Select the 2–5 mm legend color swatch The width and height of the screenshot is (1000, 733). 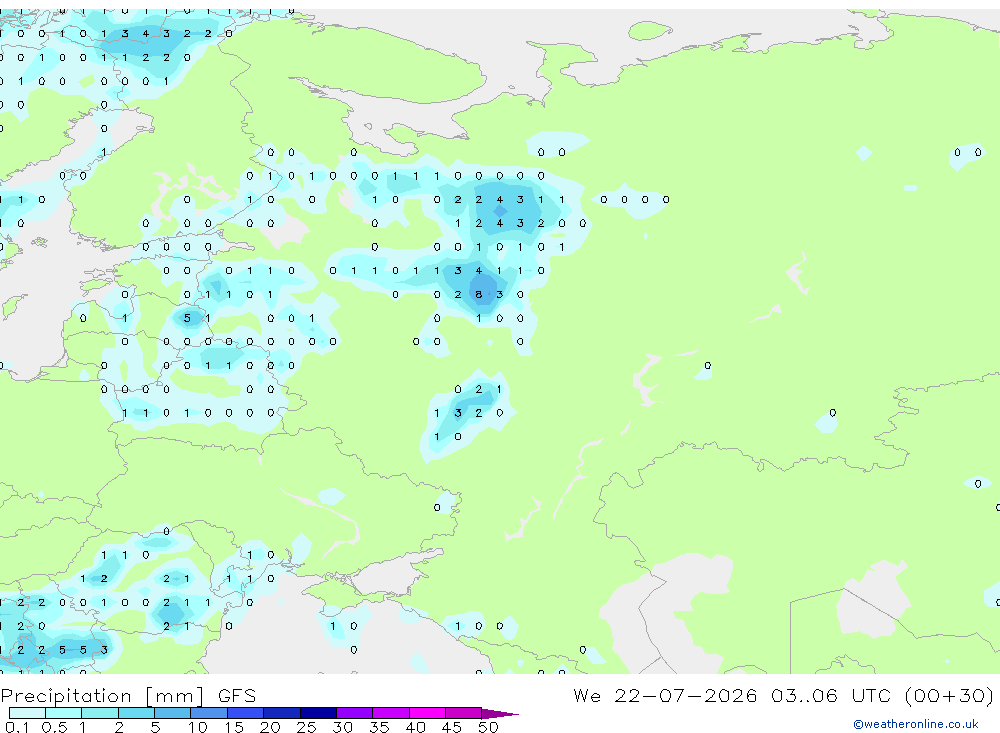point(136,713)
